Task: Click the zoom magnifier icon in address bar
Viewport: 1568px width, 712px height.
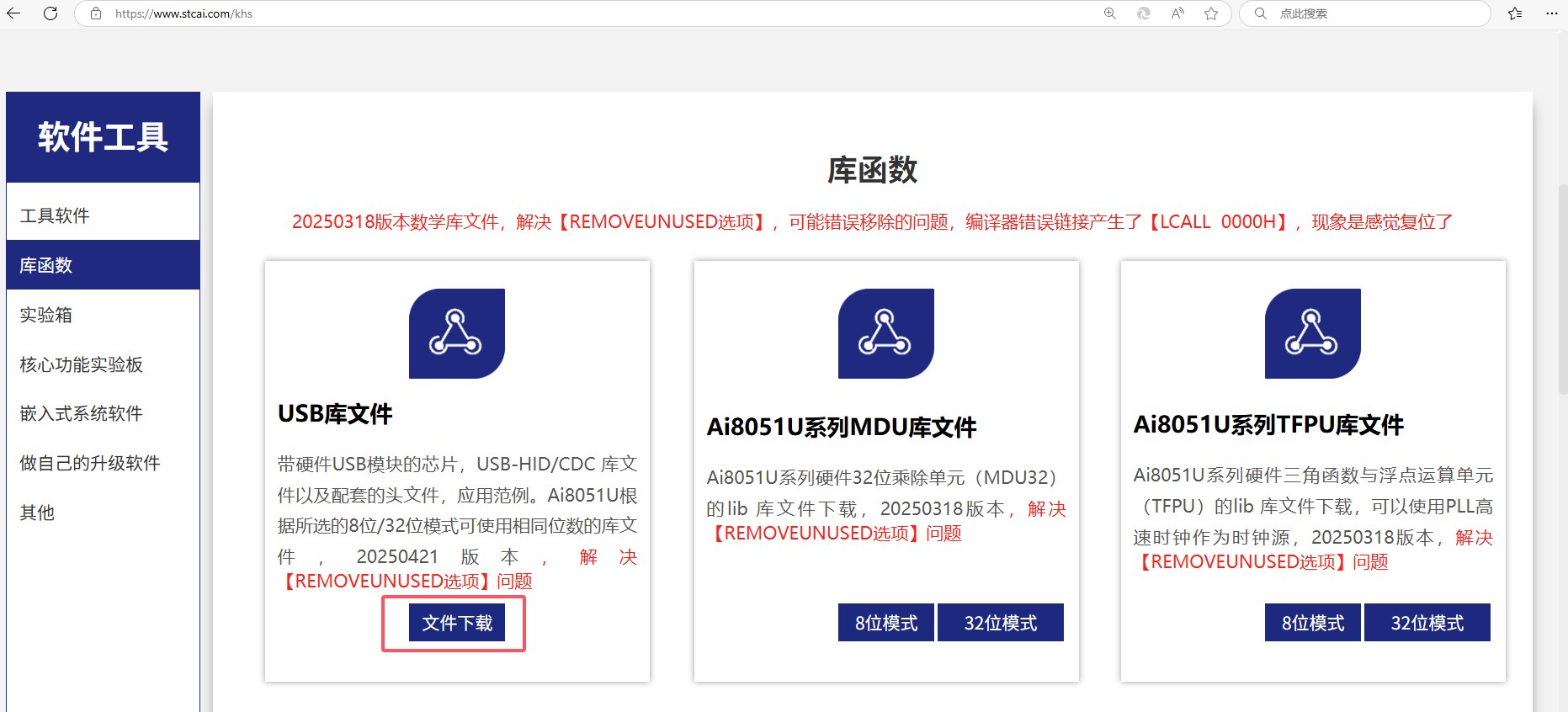Action: click(x=1110, y=13)
